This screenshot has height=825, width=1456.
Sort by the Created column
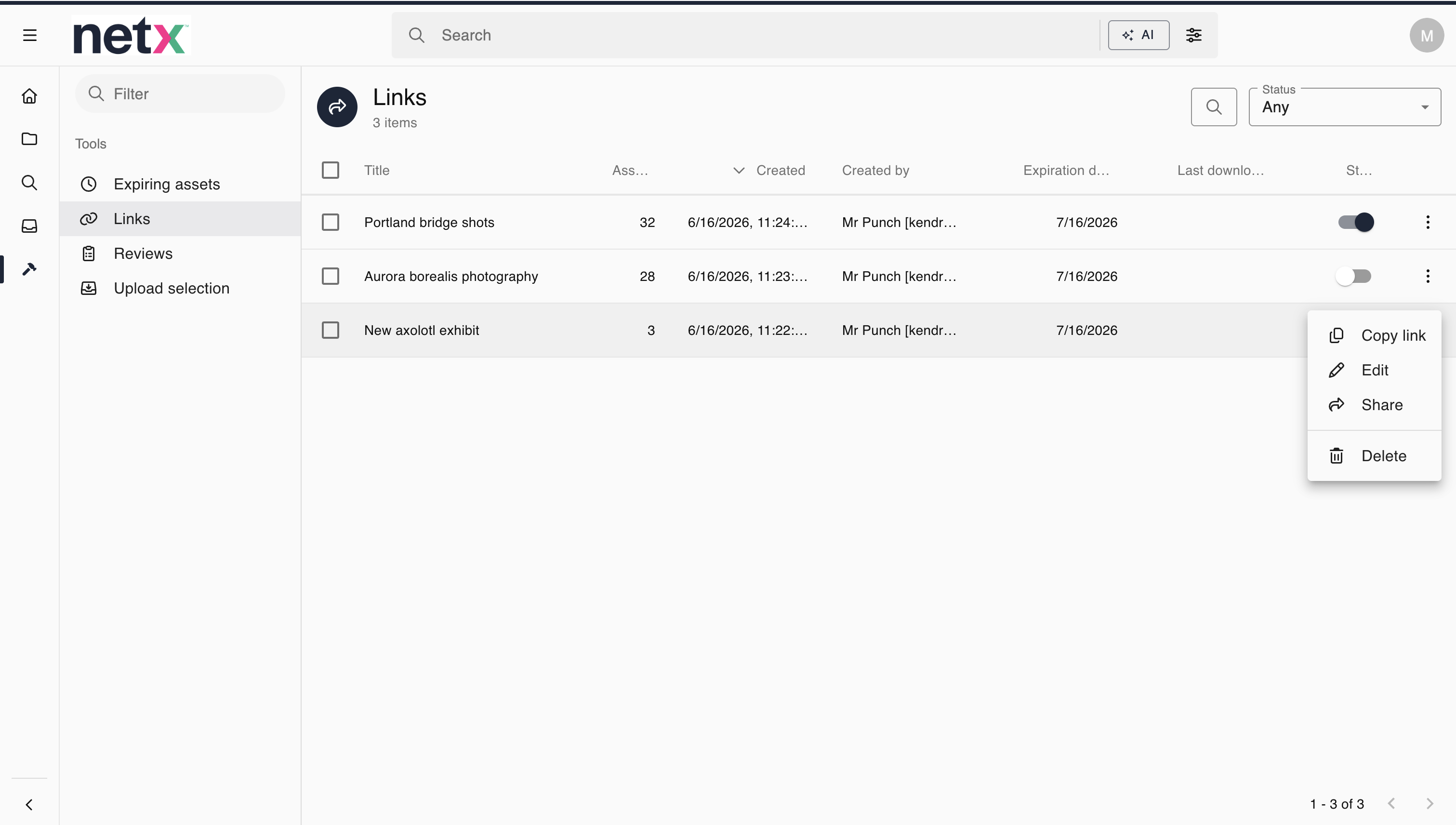(780, 170)
